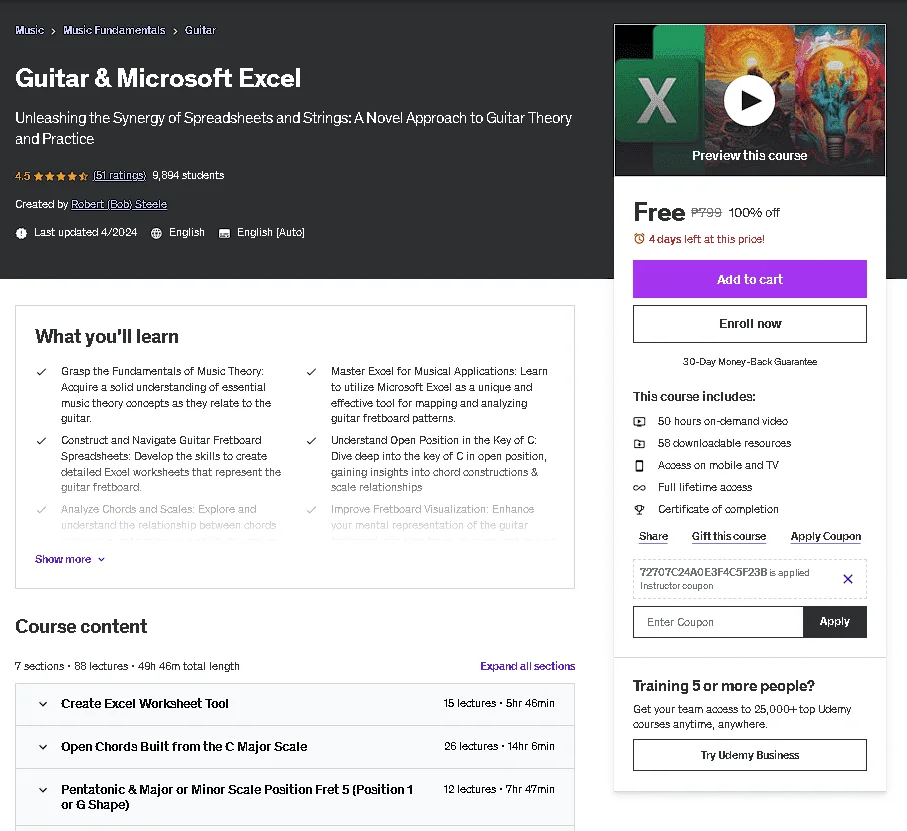Viewport: 907px width, 831px height.
Task: Click the closed captions icon
Action: pyautogui.click(x=224, y=233)
